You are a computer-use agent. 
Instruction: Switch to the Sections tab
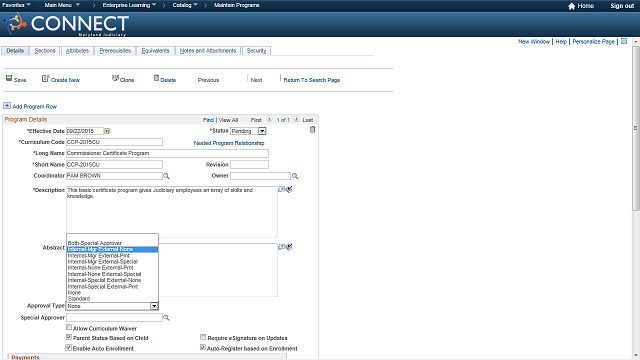coord(45,51)
